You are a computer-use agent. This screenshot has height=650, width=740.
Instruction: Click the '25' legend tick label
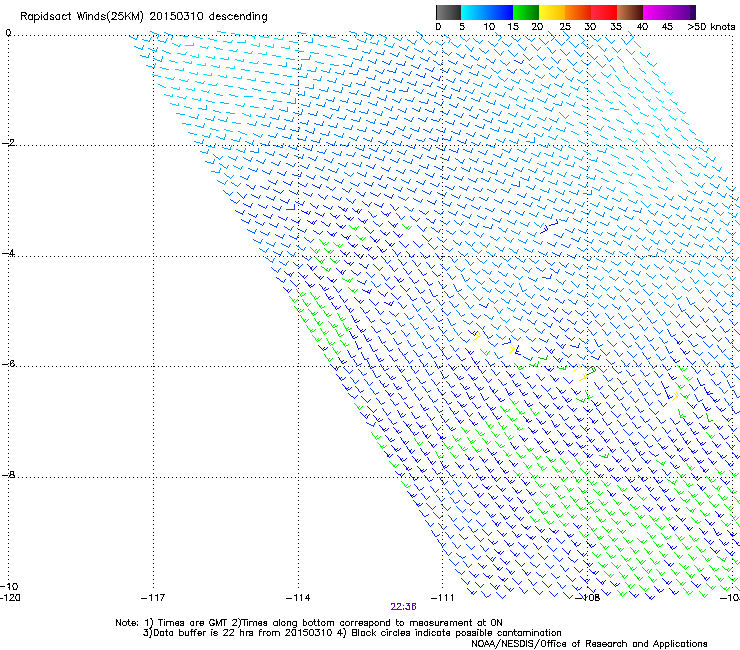click(x=565, y=27)
